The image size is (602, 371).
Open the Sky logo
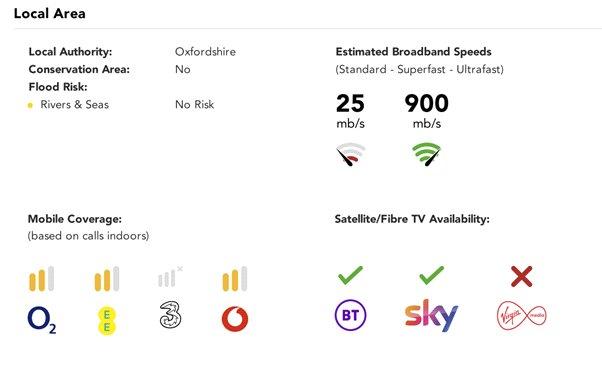pos(431,315)
